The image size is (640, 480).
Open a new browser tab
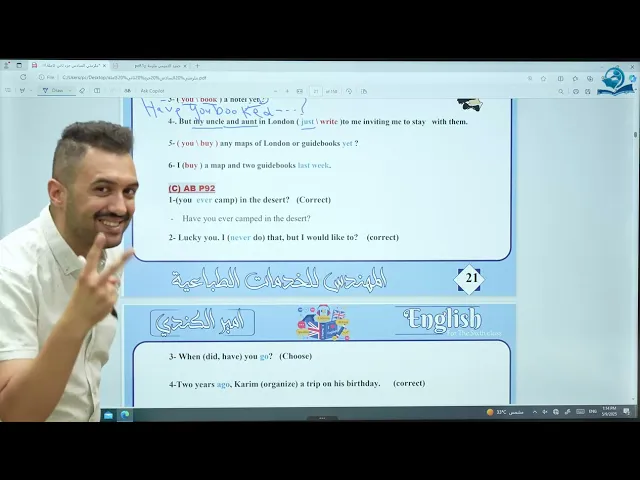click(x=197, y=66)
